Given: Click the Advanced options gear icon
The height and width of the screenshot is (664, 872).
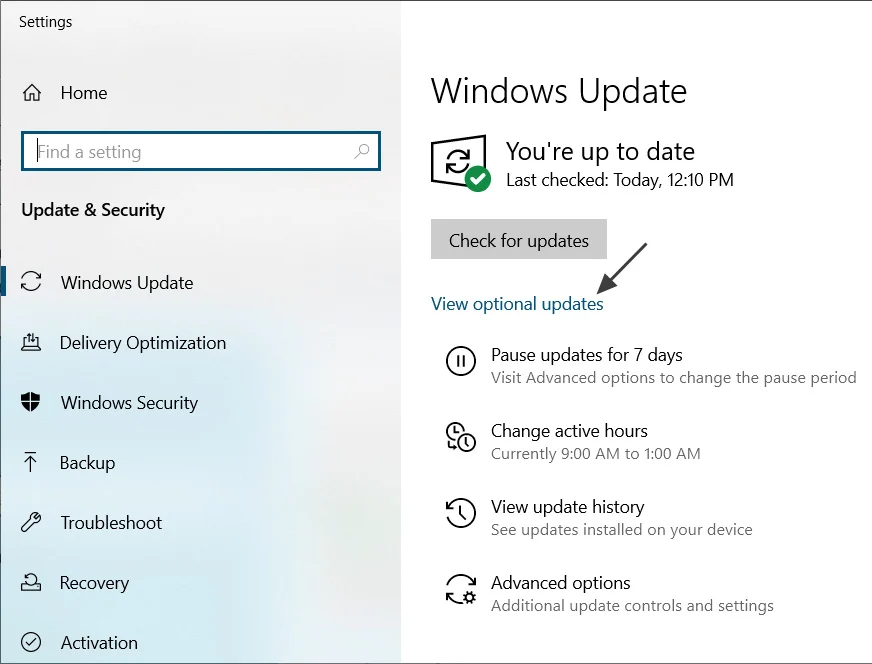Looking at the screenshot, I should click(x=460, y=589).
